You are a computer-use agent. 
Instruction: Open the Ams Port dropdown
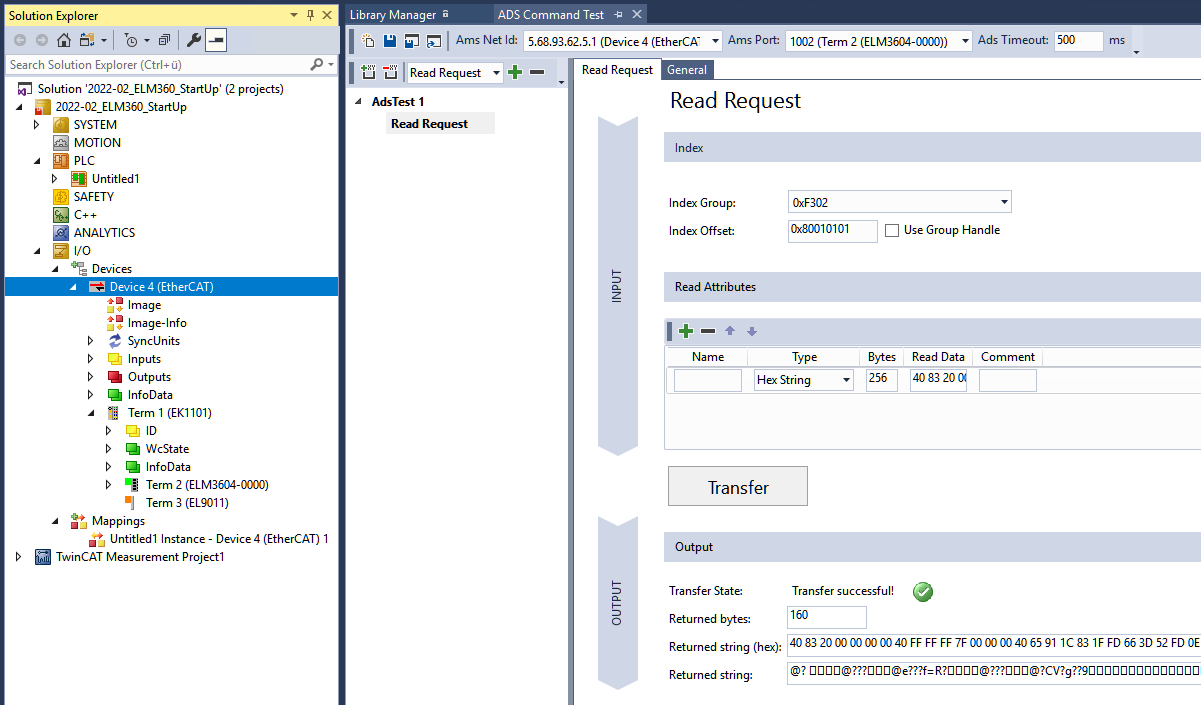(965, 41)
